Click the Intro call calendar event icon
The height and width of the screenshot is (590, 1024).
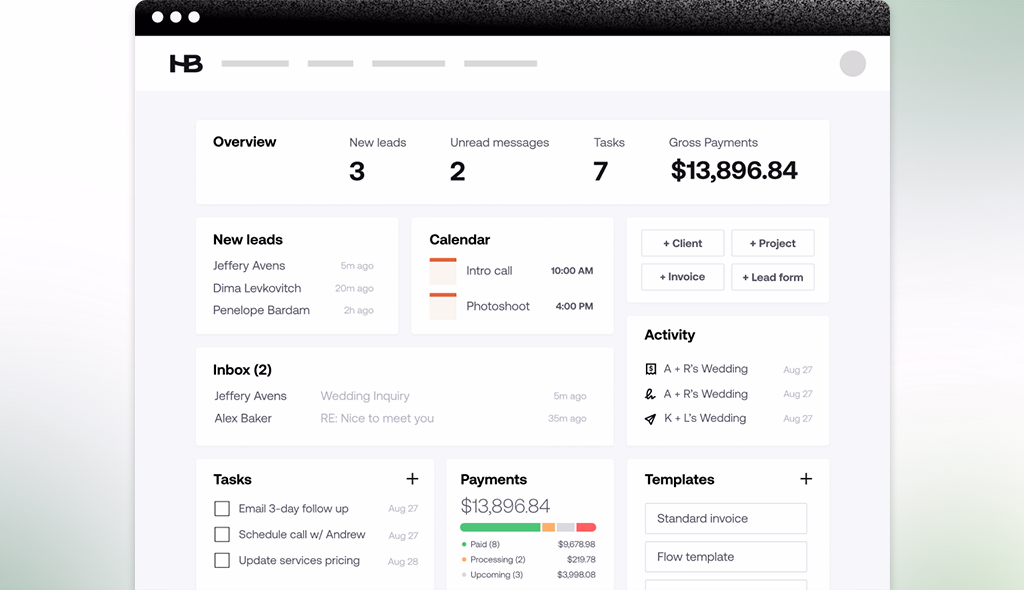pos(442,270)
